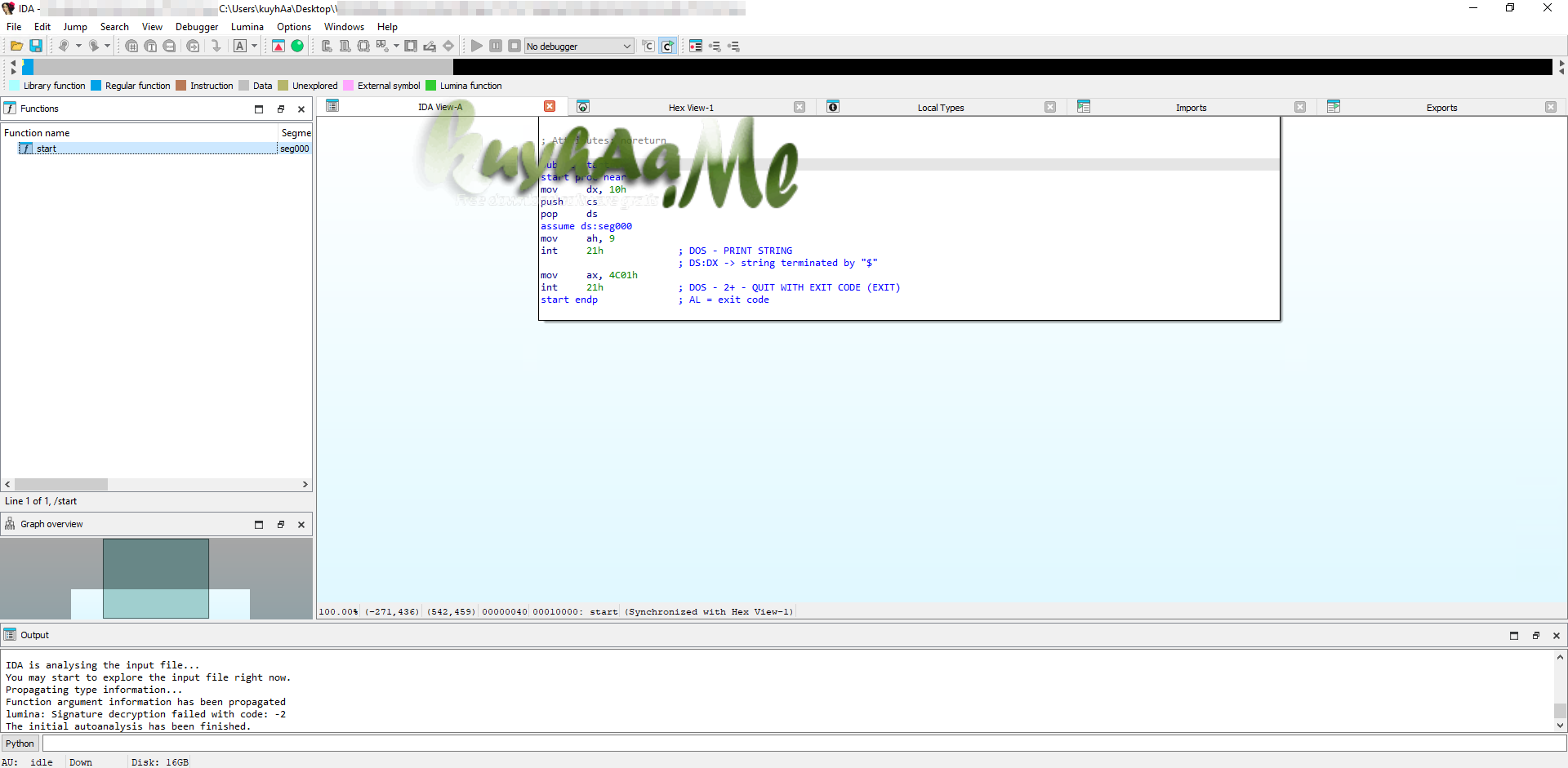Float the Functions panel

[280, 109]
